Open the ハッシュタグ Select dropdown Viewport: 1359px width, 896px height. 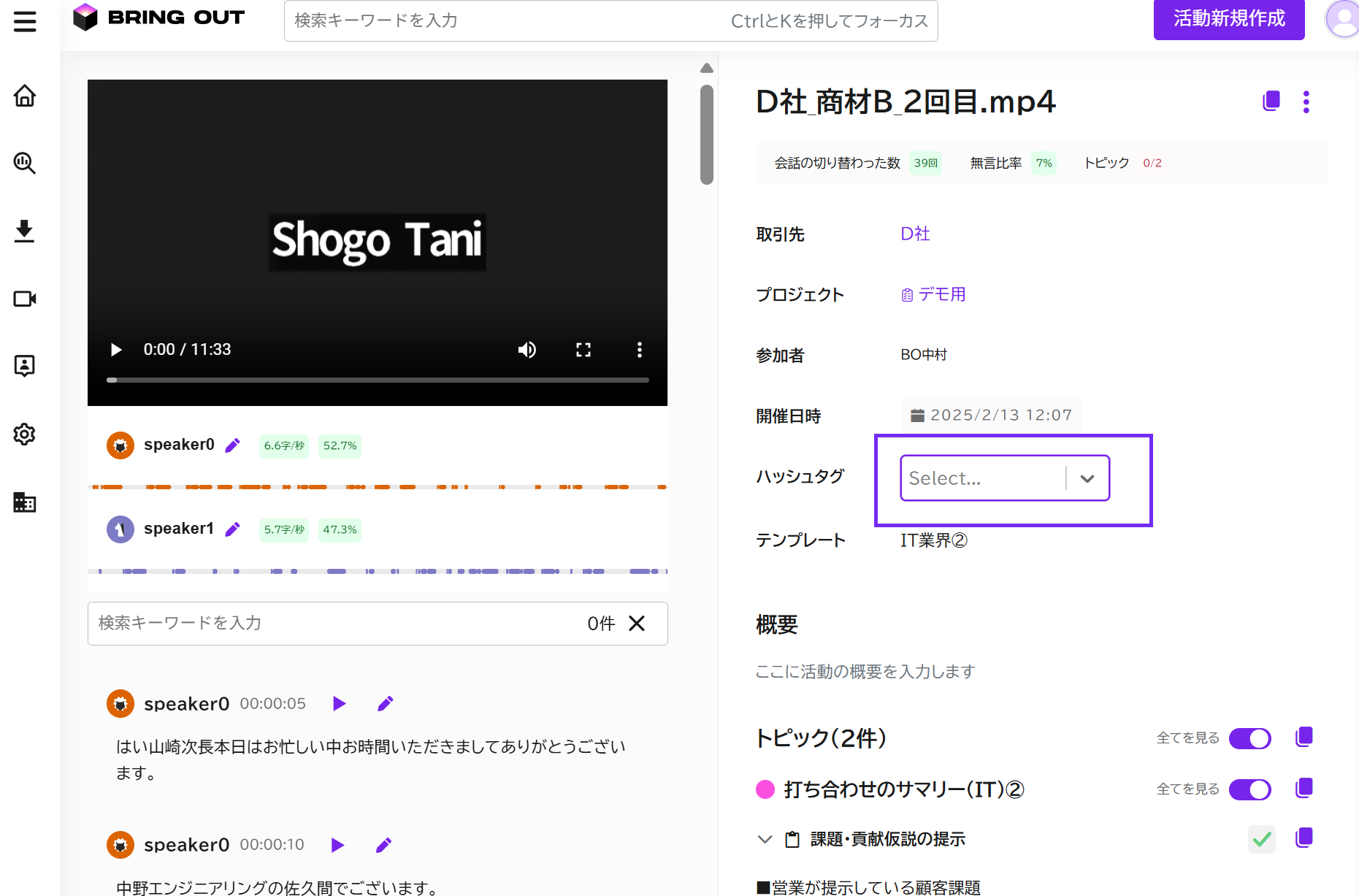[x=1005, y=478]
